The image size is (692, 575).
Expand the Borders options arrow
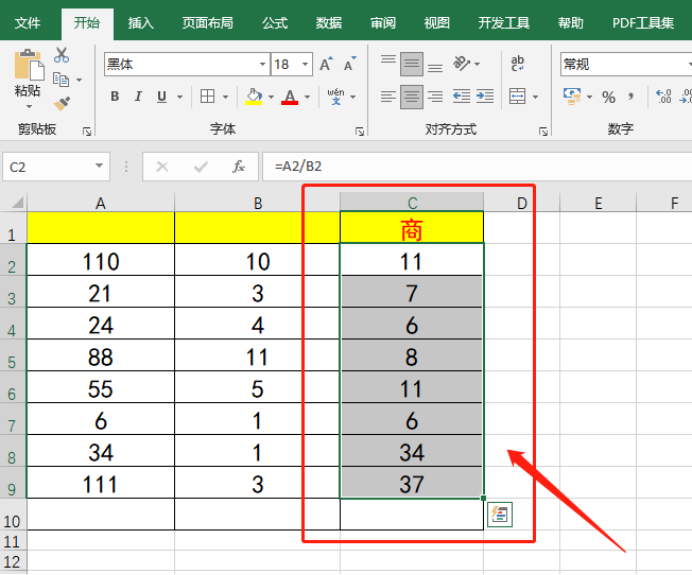click(x=225, y=97)
